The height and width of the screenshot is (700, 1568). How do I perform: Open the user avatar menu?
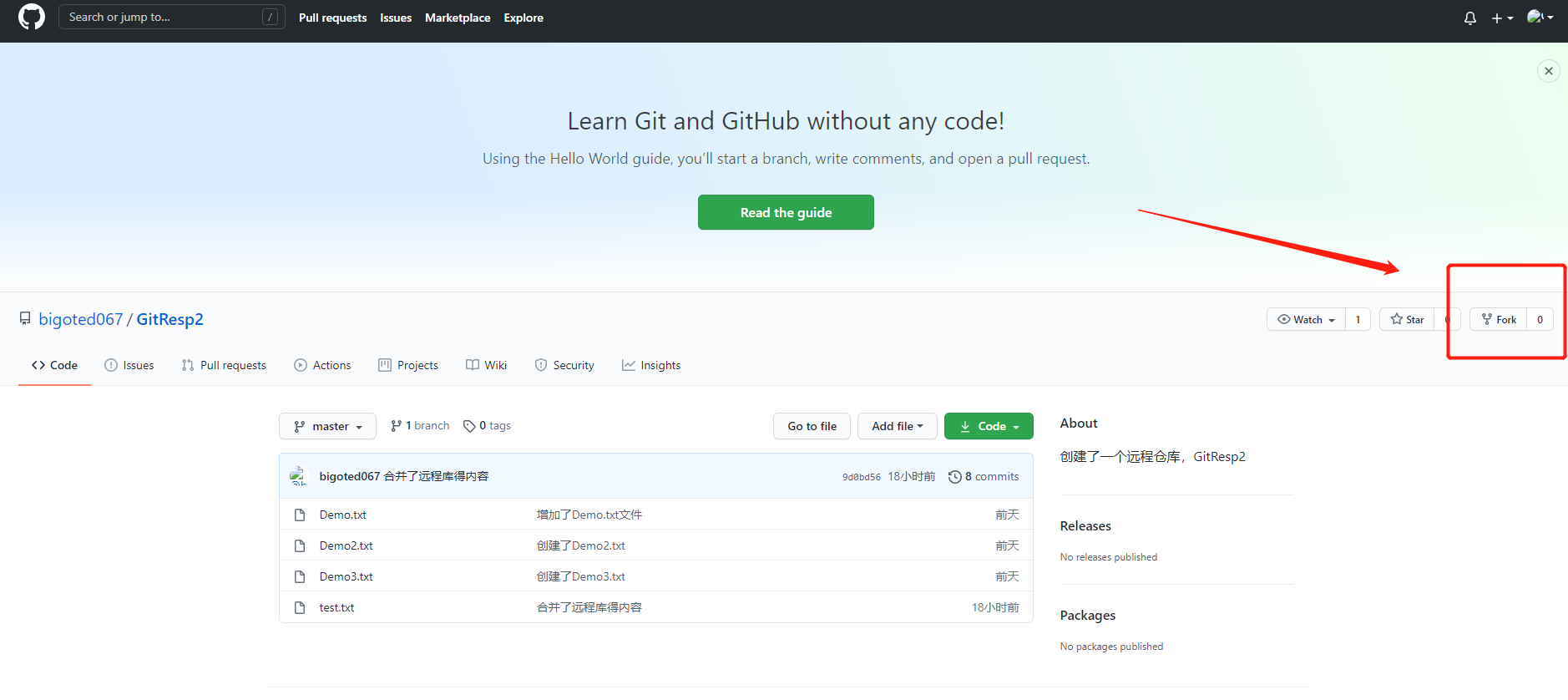coord(1540,17)
